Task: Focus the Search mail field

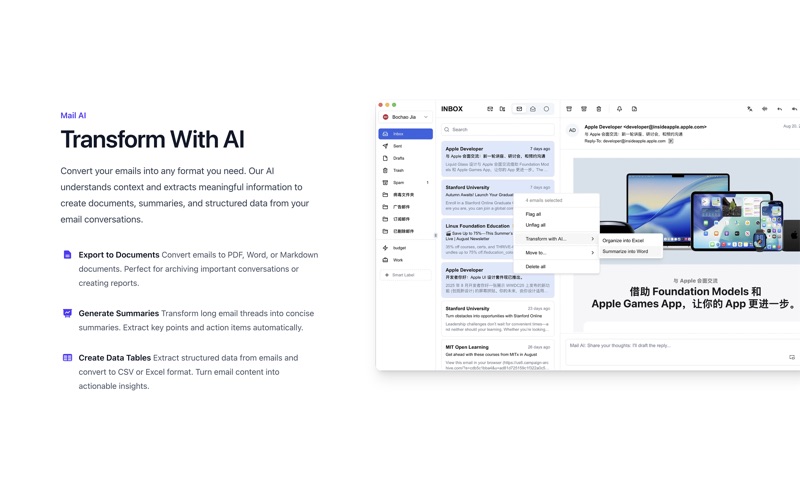Action: coord(498,130)
